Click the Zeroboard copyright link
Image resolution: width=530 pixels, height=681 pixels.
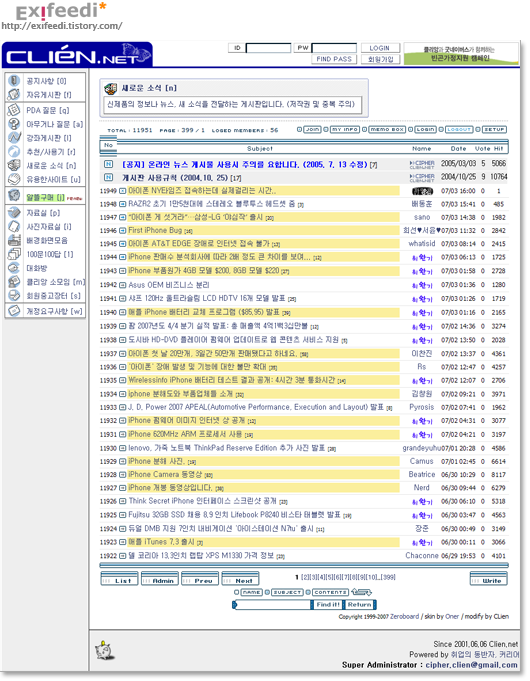coord(404,617)
